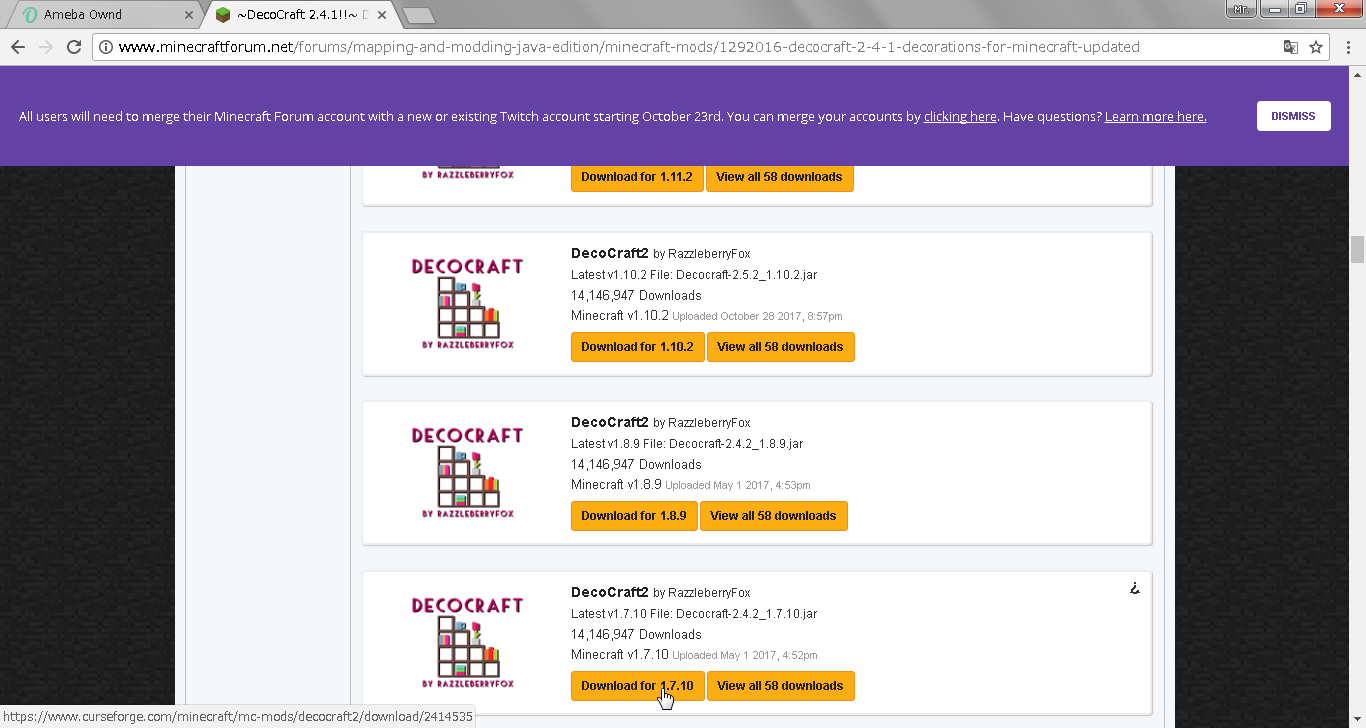Click the scrollbar down arrow
1366x728 pixels.
point(1357,720)
